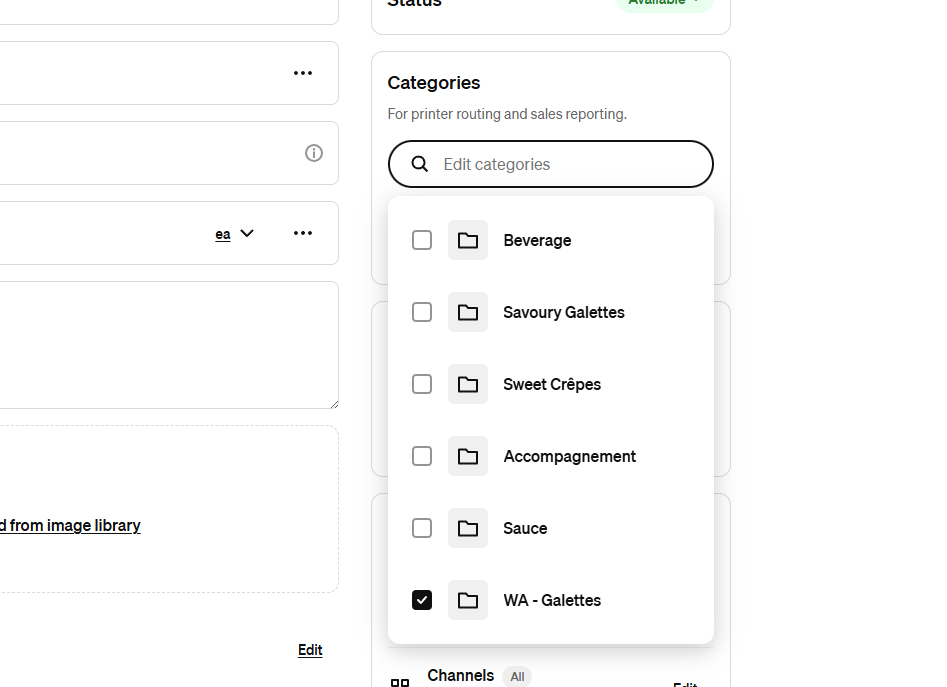This screenshot has width=947, height=687.
Task: Tick the Accompagnement checkbox
Action: [422, 456]
